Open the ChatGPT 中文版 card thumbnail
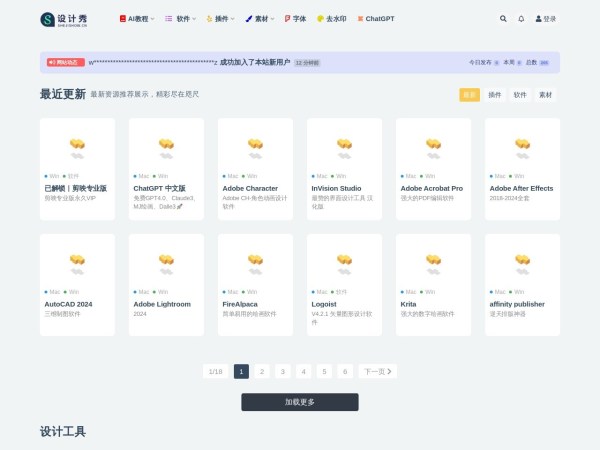The height and width of the screenshot is (450, 600). (166, 146)
